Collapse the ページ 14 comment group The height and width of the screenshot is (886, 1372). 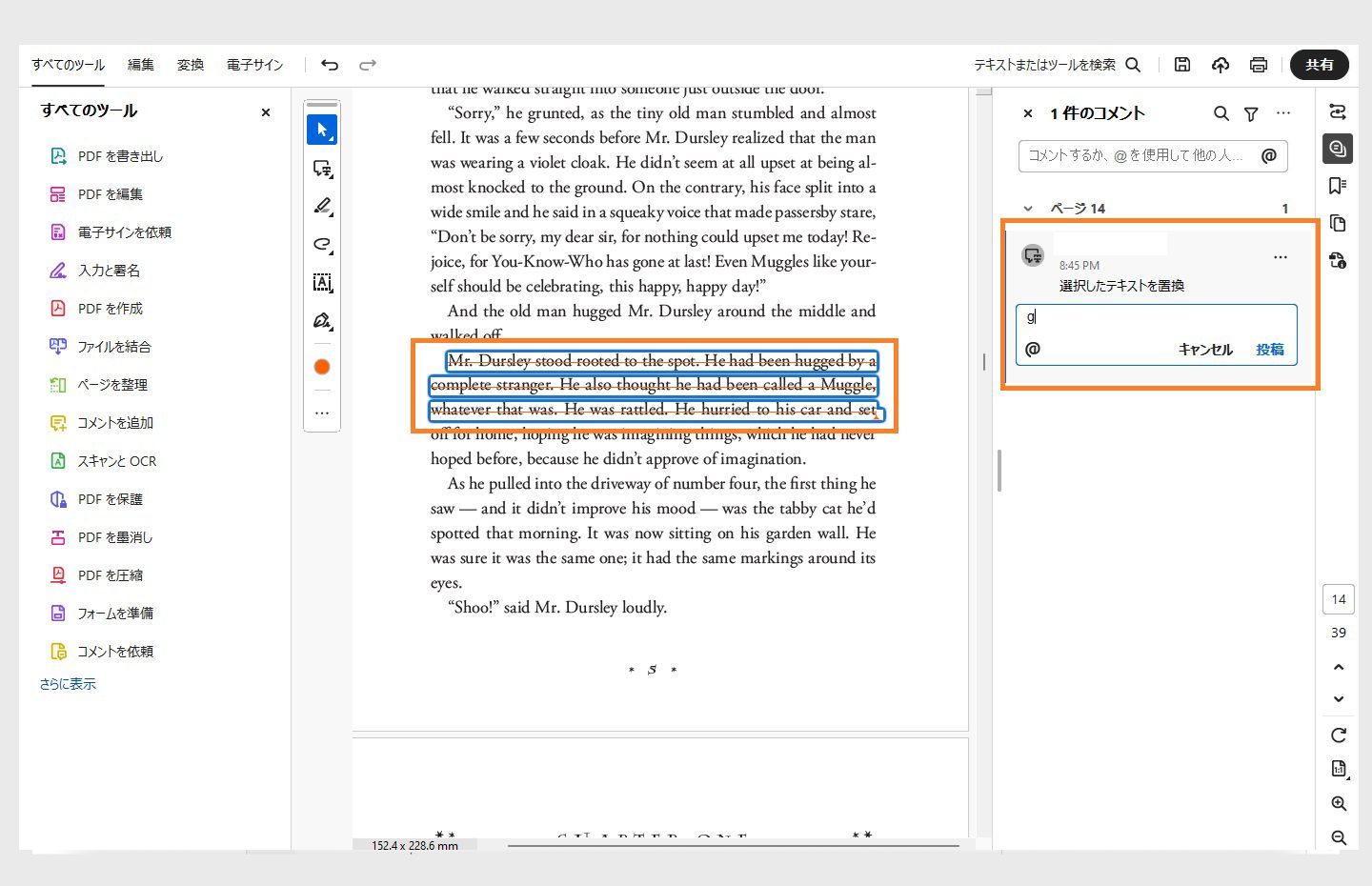[1028, 208]
